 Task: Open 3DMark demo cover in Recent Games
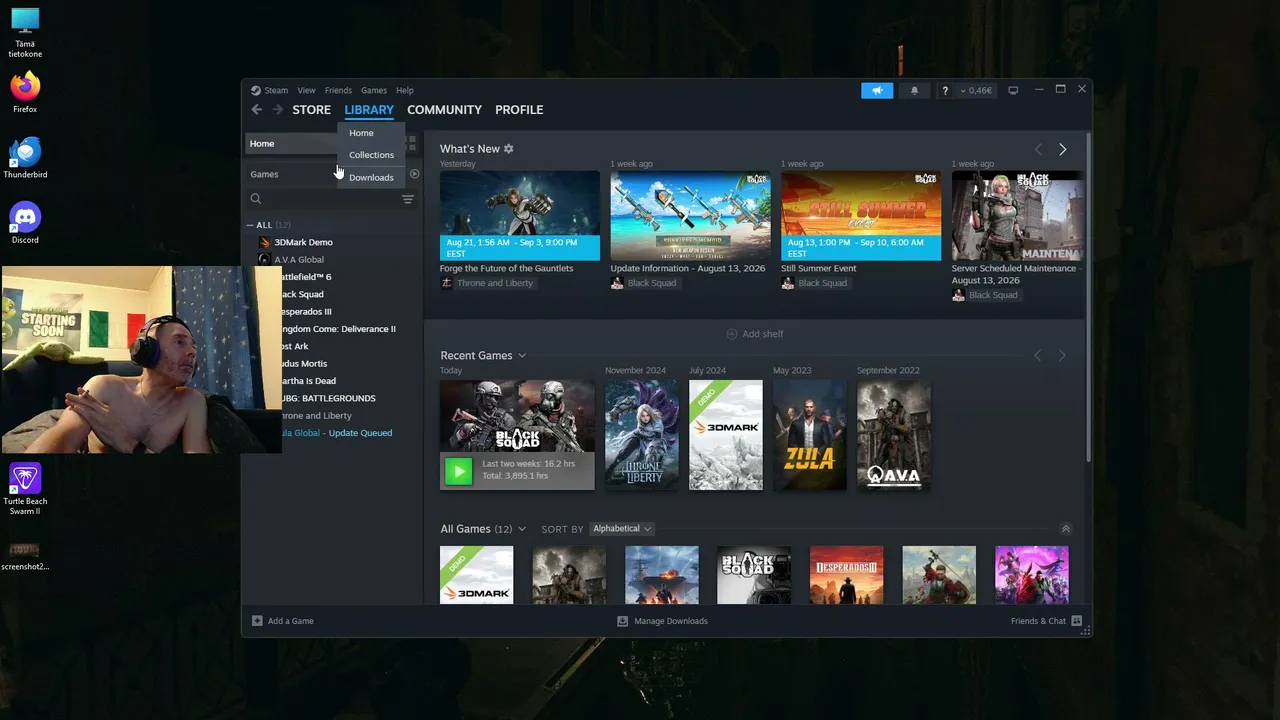726,435
